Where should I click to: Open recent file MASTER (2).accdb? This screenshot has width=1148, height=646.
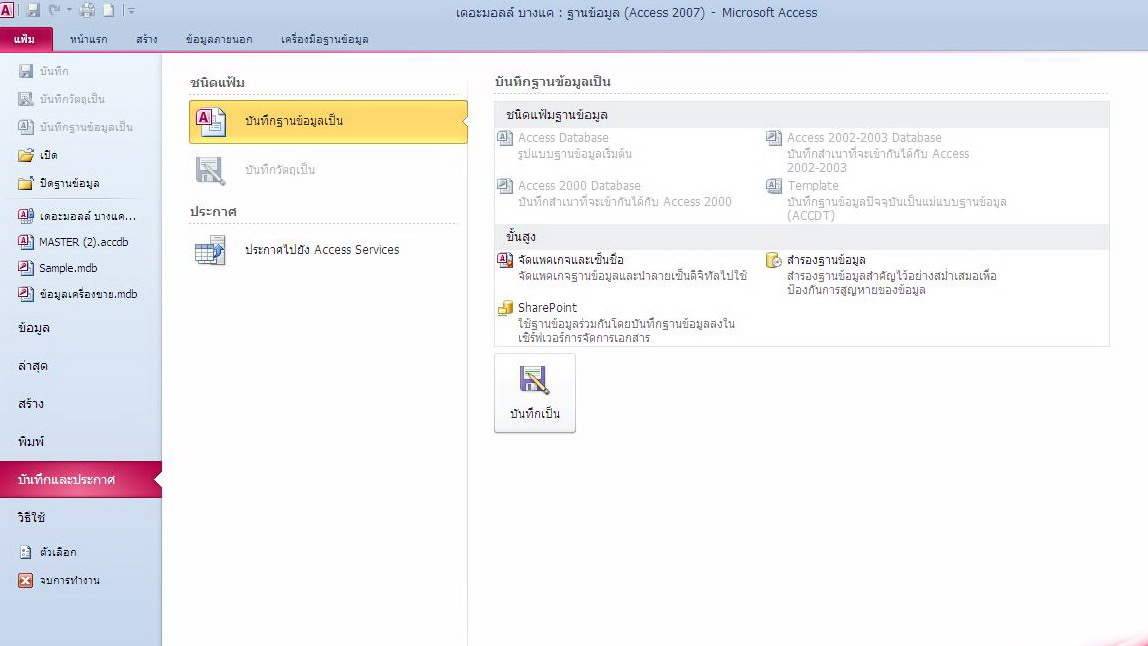(72, 242)
